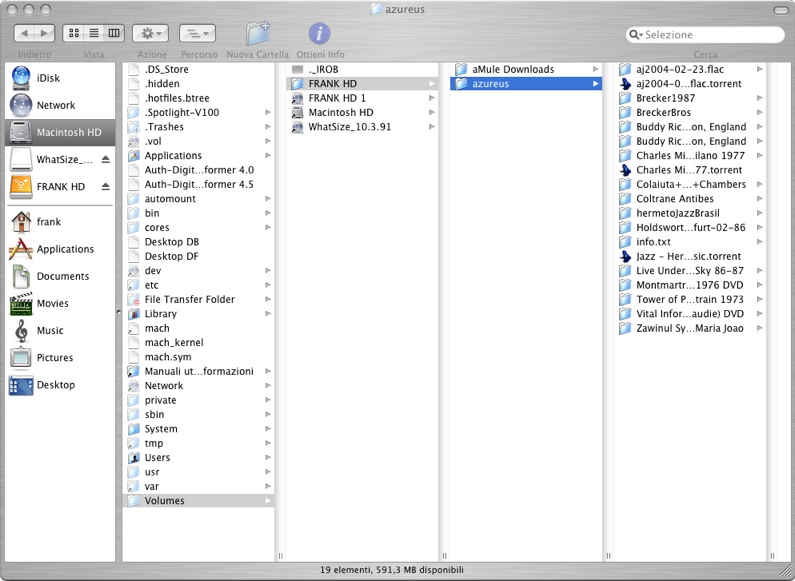Go forward with the right arrow button
Screen dimensions: 795x581
pos(45,33)
